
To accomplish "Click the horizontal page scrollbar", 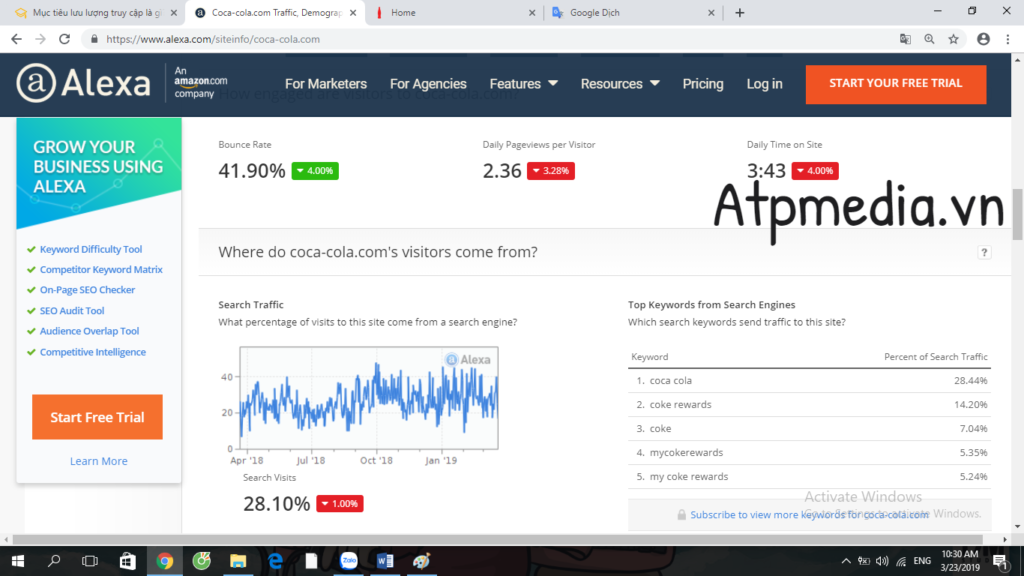I will (498, 539).
